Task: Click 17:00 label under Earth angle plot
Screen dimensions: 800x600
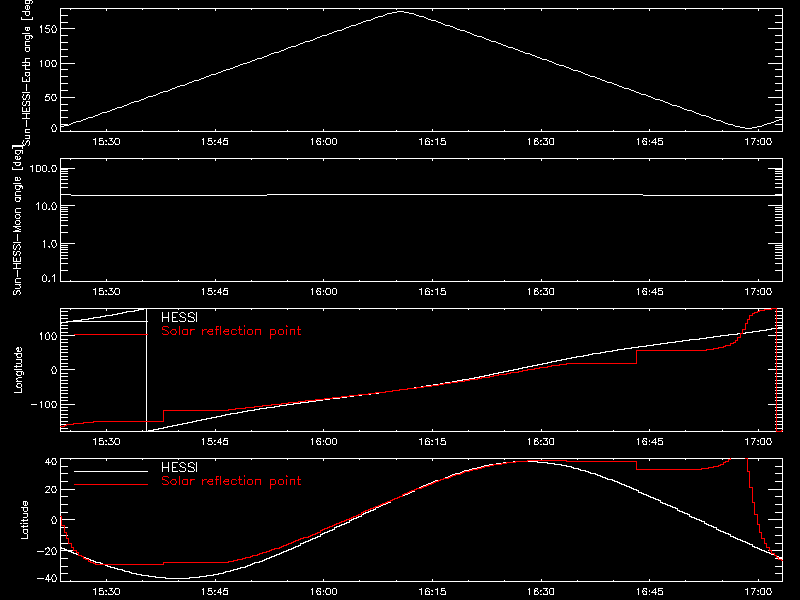Action: point(758,142)
